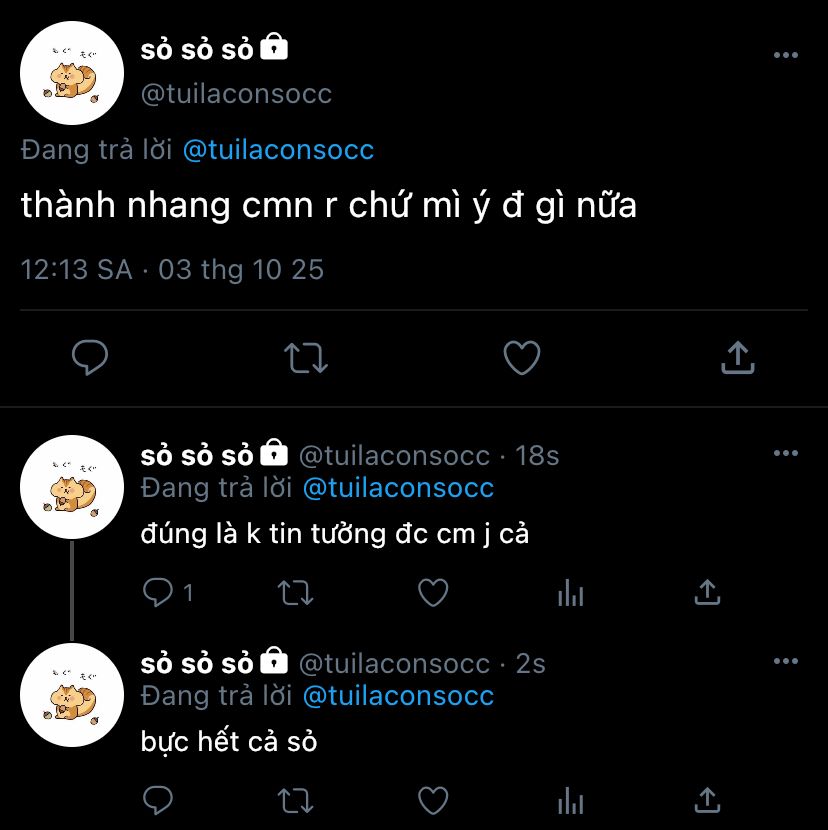Share the main tweet via upload icon

[x=737, y=358]
